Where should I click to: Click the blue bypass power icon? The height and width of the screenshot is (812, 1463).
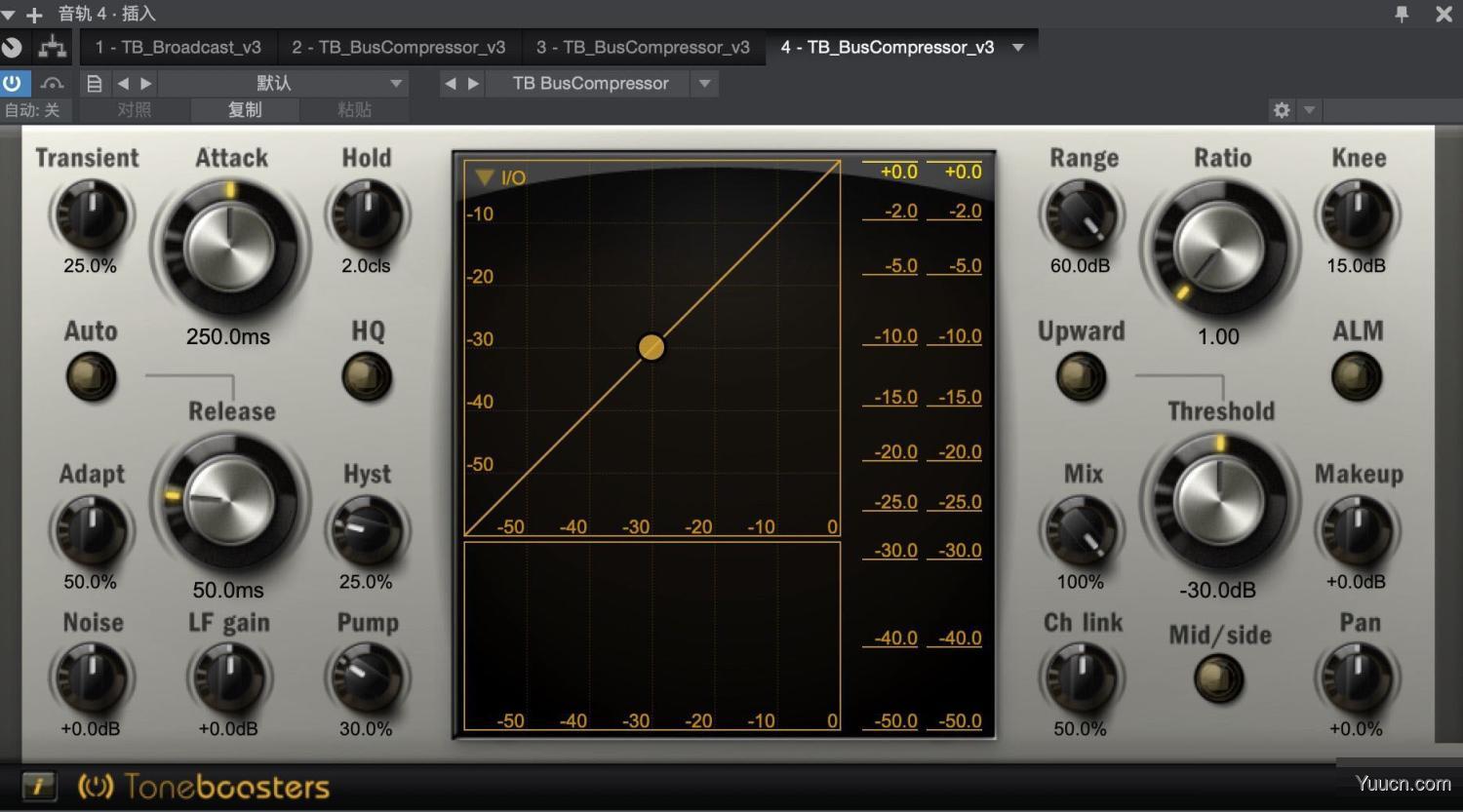click(14, 83)
